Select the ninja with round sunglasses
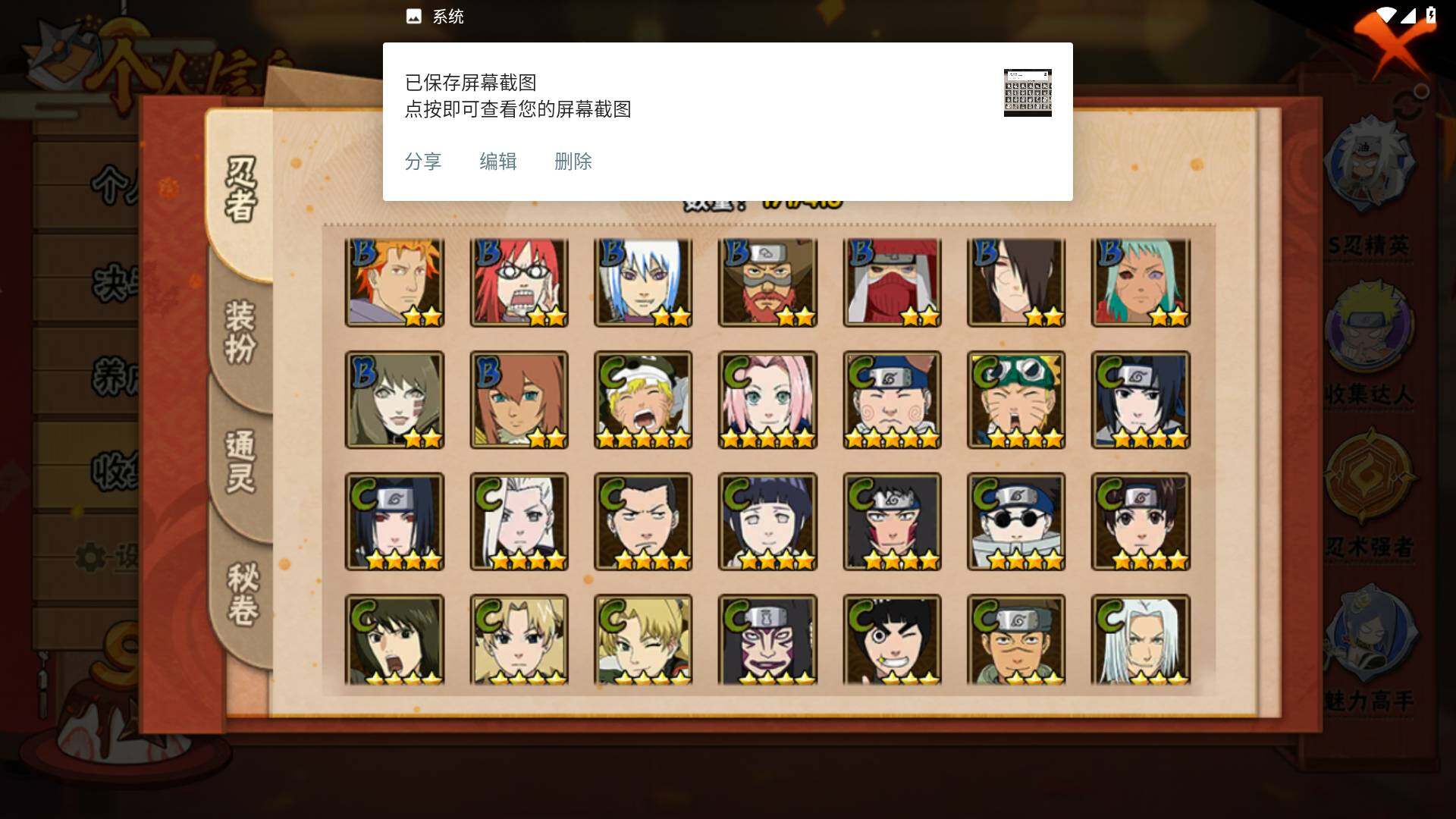Image resolution: width=1456 pixels, height=819 pixels. point(1016,522)
